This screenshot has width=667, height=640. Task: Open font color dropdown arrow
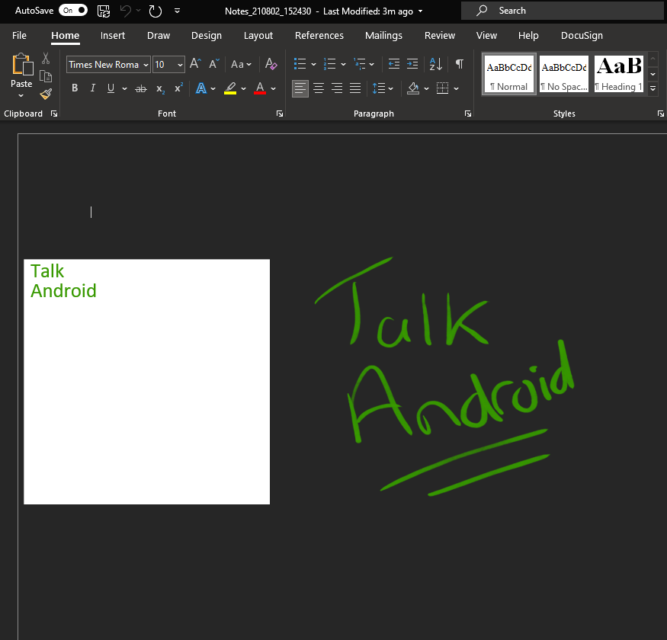[x=273, y=89]
